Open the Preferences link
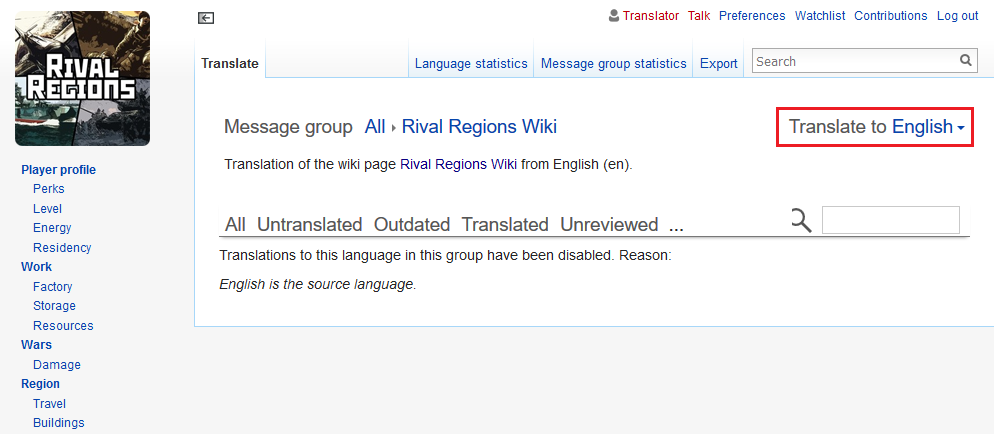 752,16
